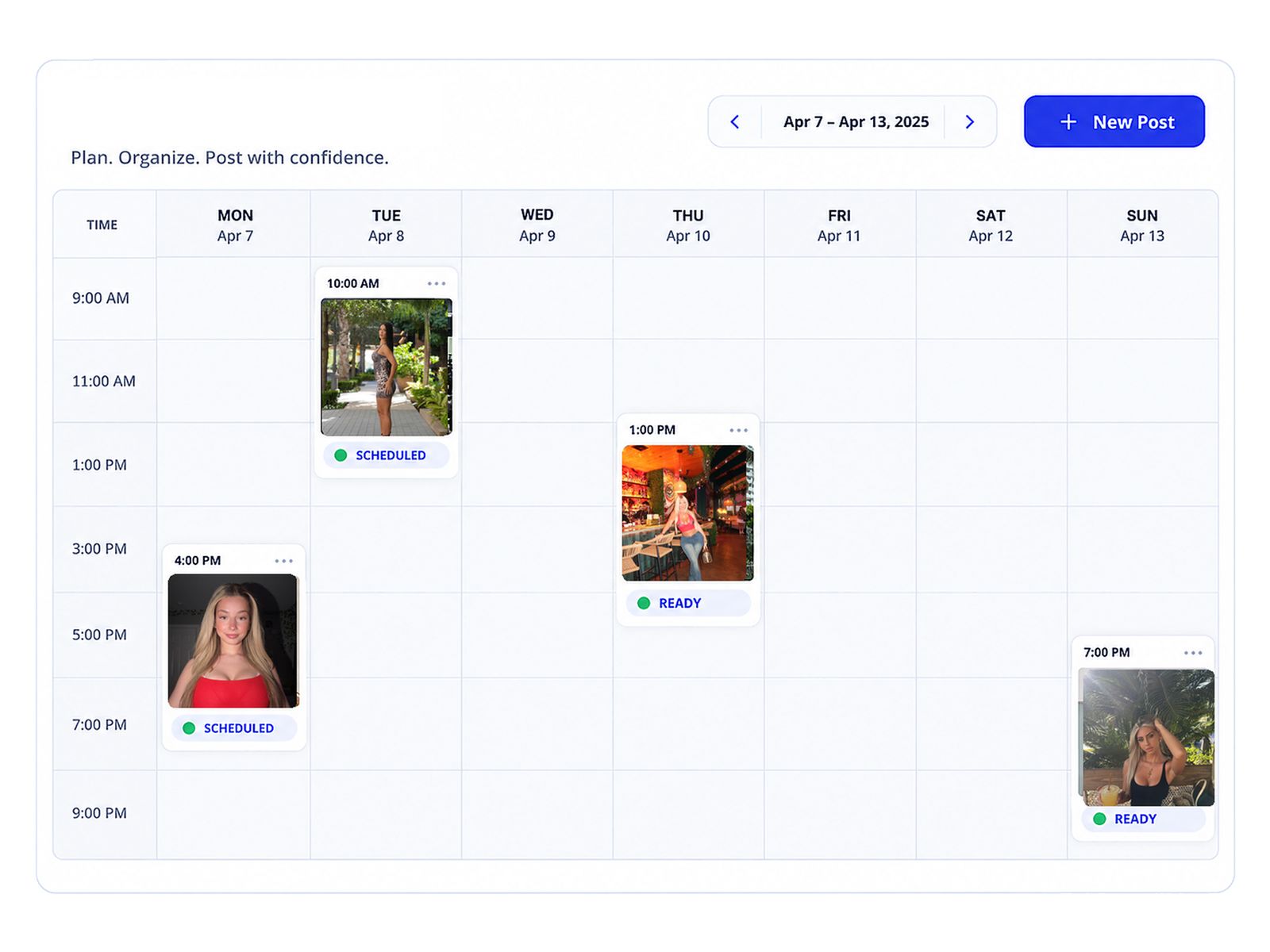Click READY status on Sunday post
The height and width of the screenshot is (952, 1270).
(1144, 819)
